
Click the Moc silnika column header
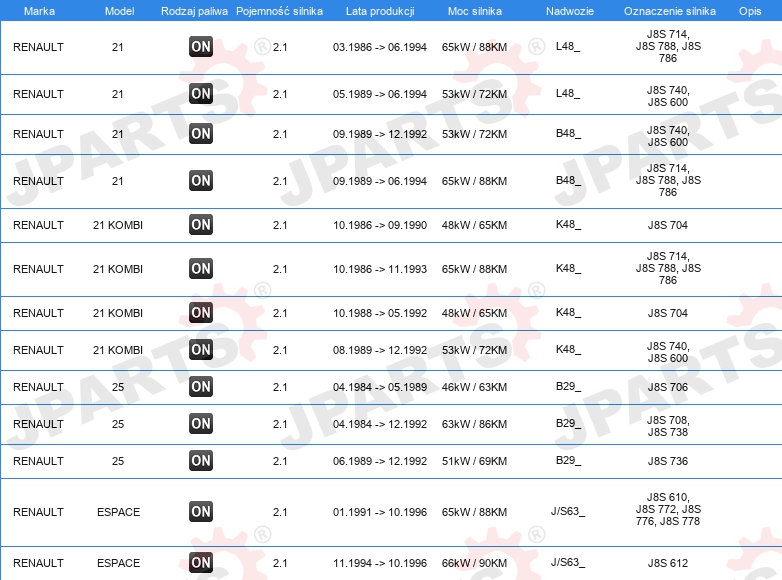pos(475,11)
